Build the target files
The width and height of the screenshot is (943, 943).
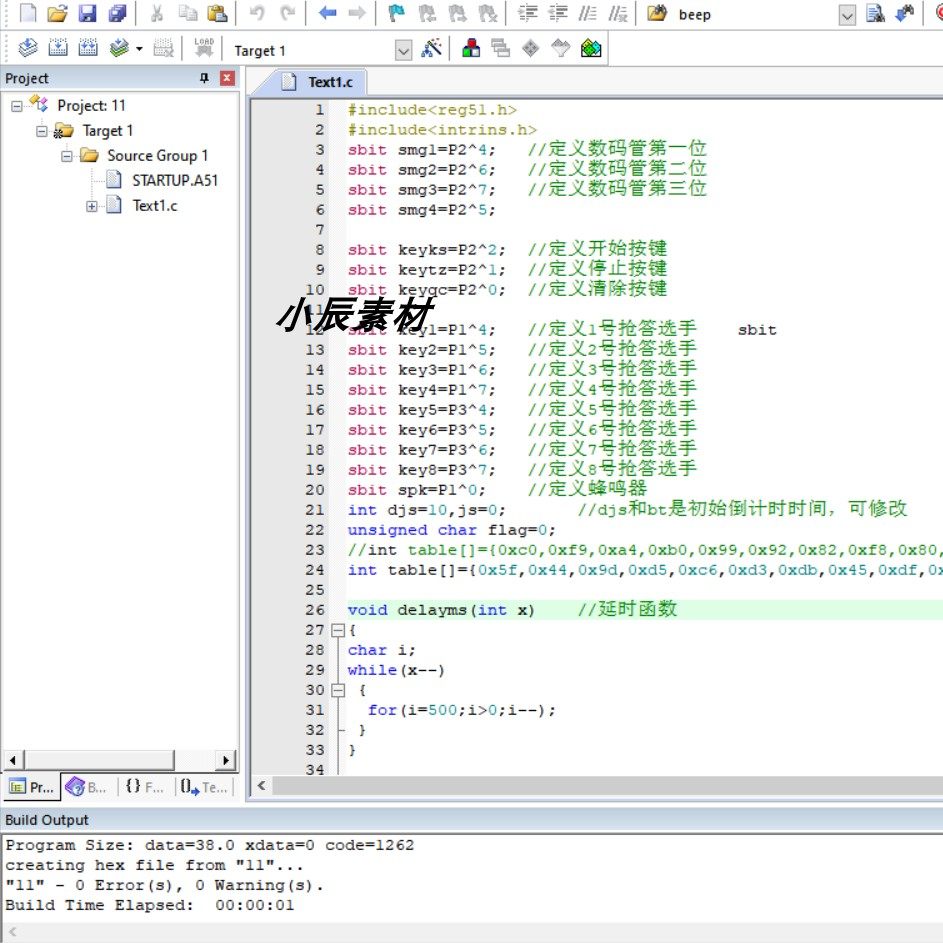pos(58,48)
